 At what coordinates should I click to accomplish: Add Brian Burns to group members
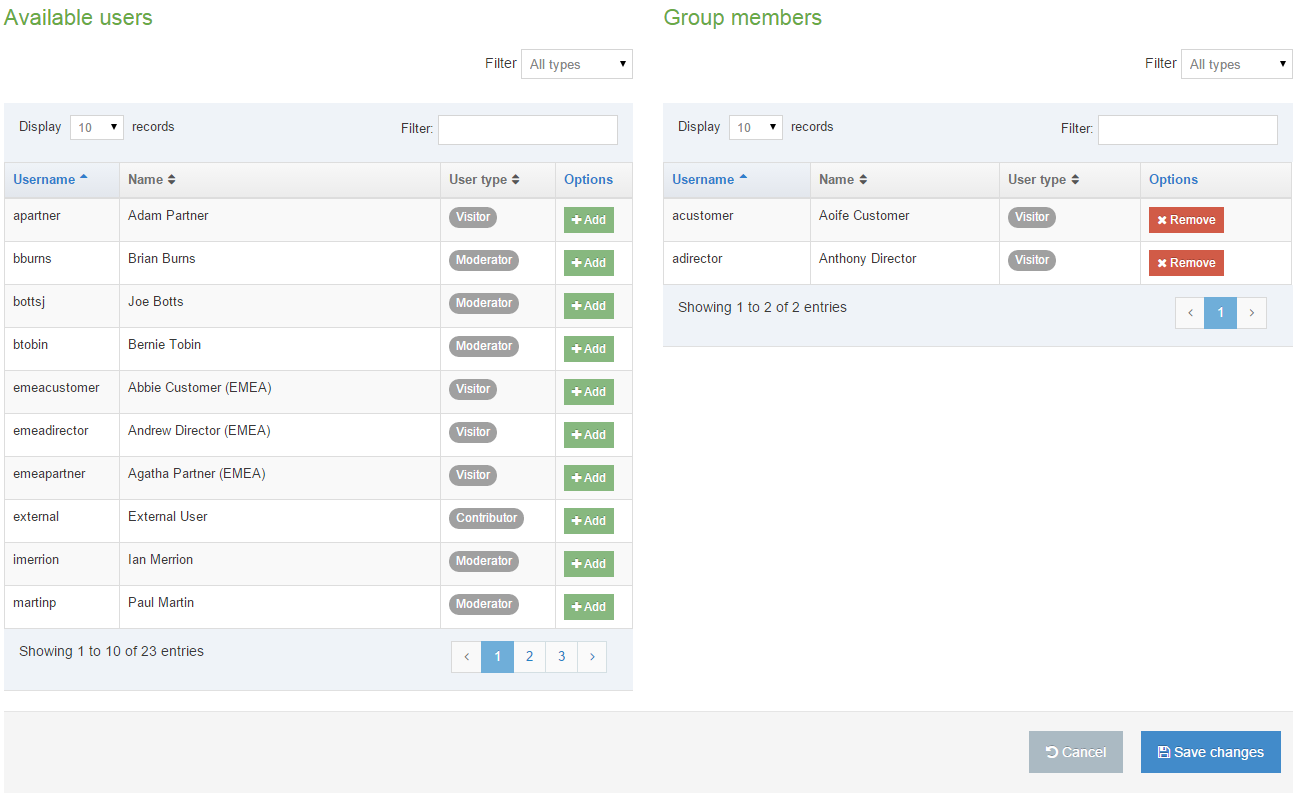point(588,263)
